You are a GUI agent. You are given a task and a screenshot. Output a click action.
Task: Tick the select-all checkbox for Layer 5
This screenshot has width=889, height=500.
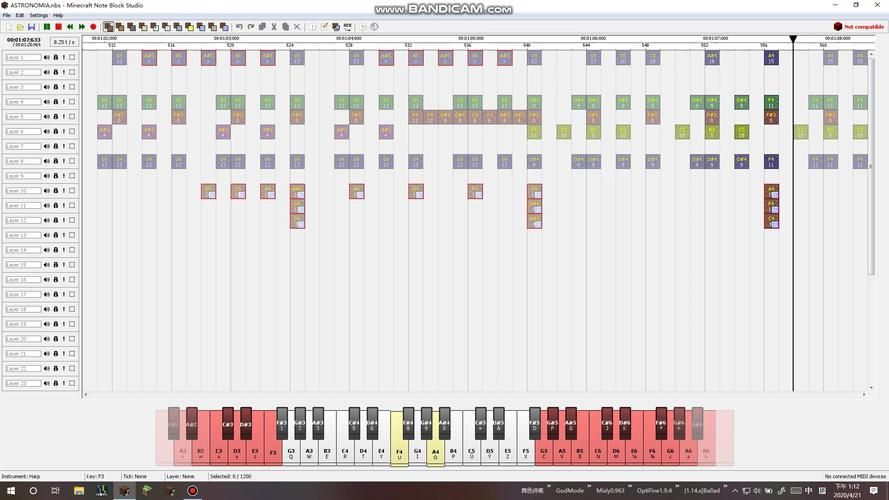(72, 116)
